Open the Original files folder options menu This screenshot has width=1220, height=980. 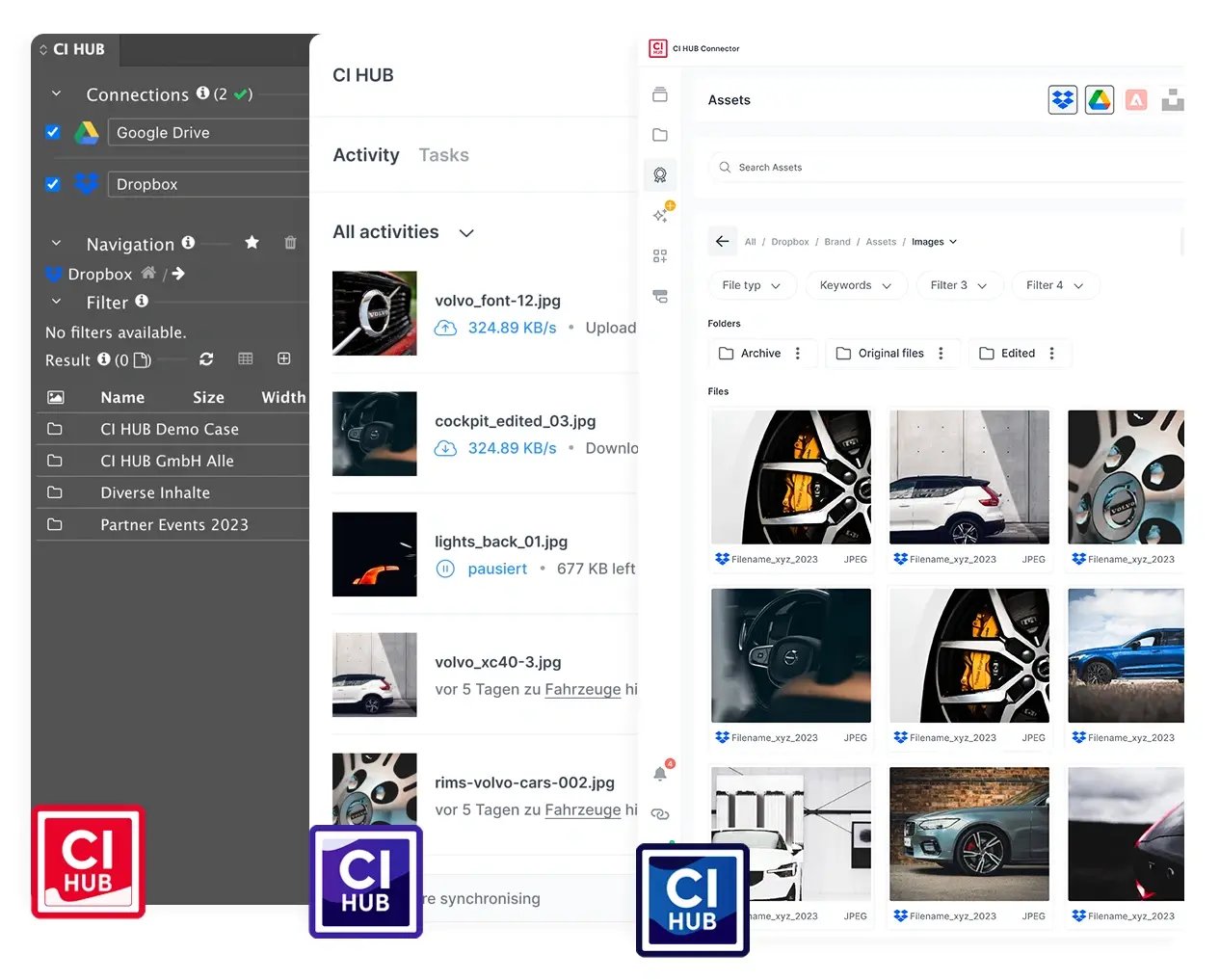[942, 354]
